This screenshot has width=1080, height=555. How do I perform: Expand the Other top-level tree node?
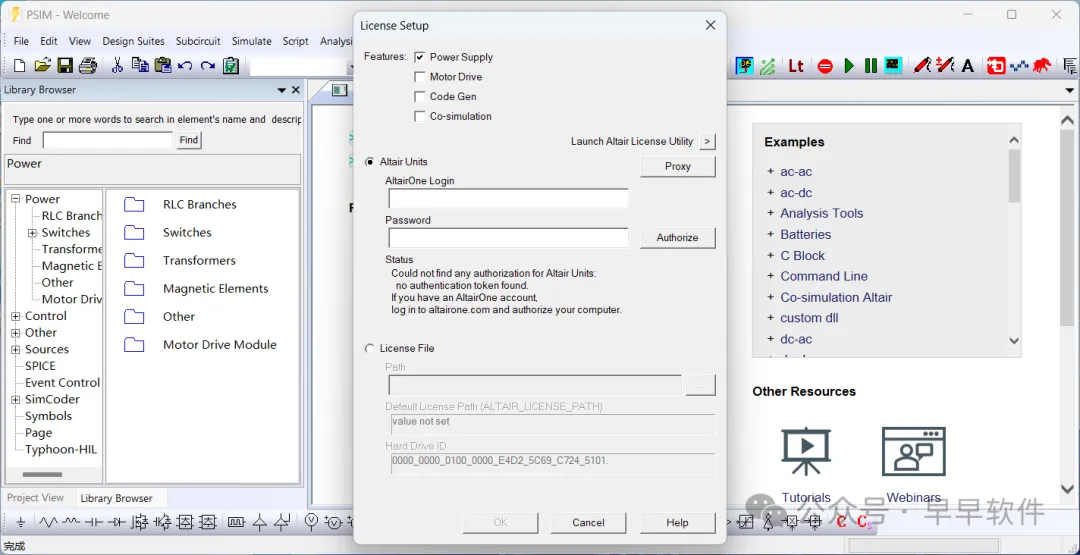tap(16, 333)
